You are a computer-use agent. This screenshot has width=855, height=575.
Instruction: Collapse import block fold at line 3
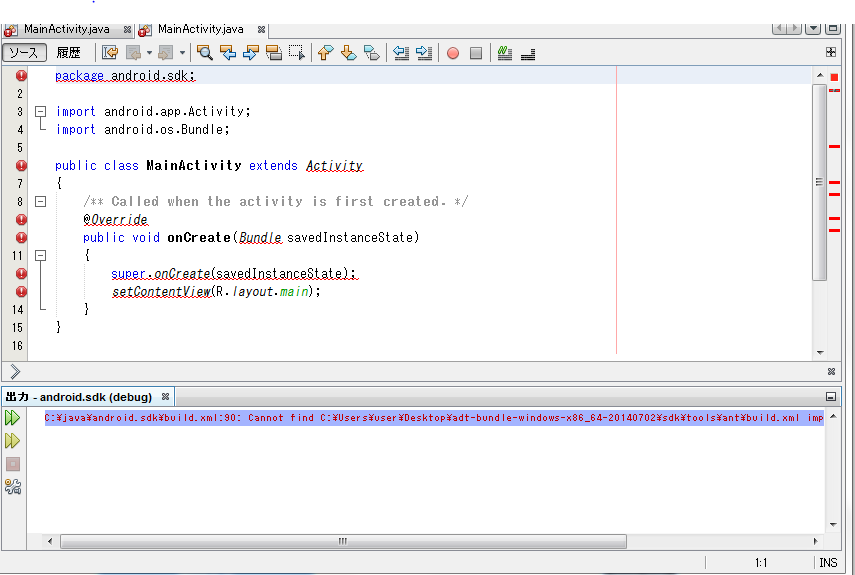click(40, 112)
